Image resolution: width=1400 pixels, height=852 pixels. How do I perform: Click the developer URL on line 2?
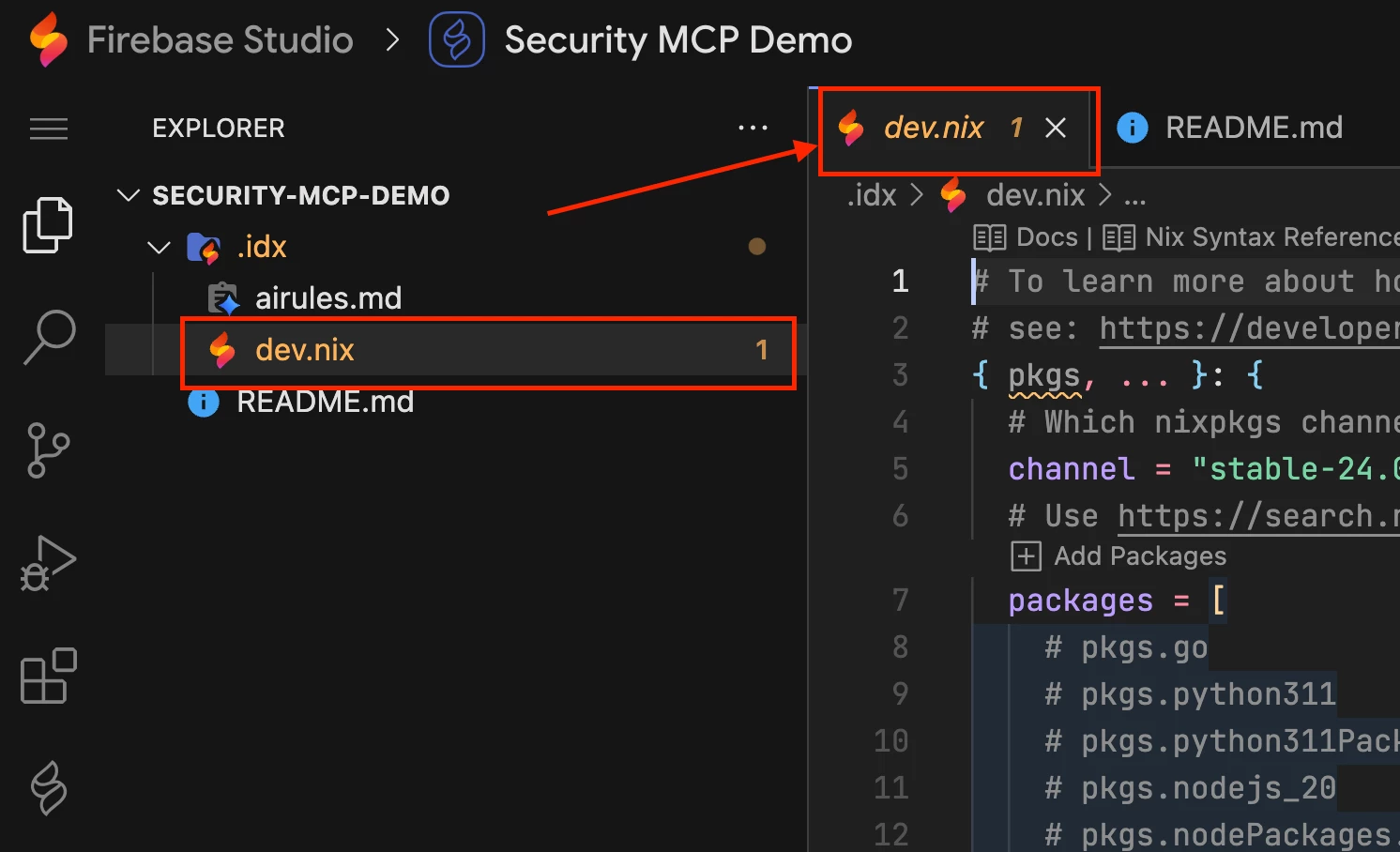[1249, 328]
